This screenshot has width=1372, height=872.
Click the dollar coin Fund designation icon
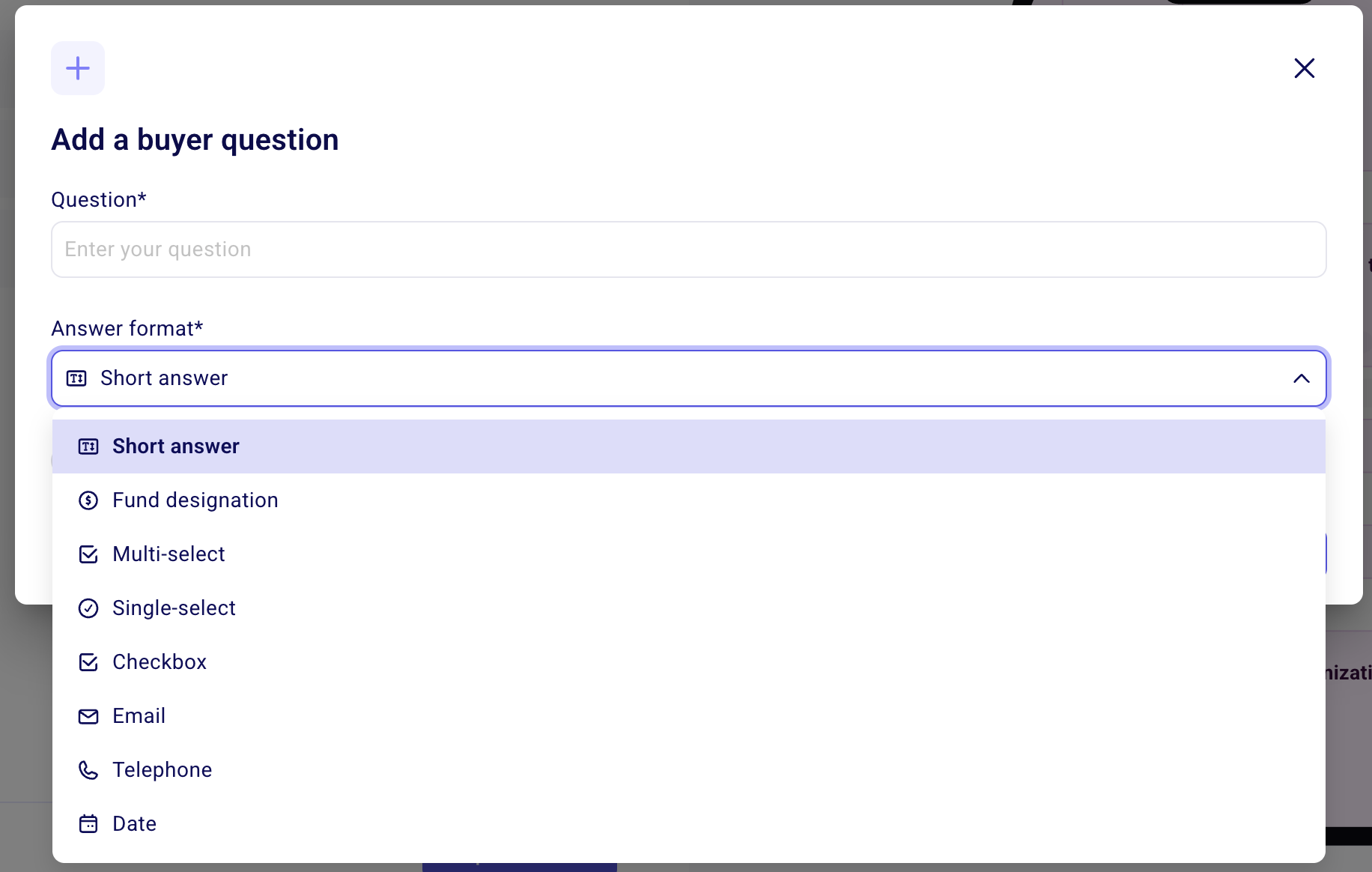(x=88, y=500)
